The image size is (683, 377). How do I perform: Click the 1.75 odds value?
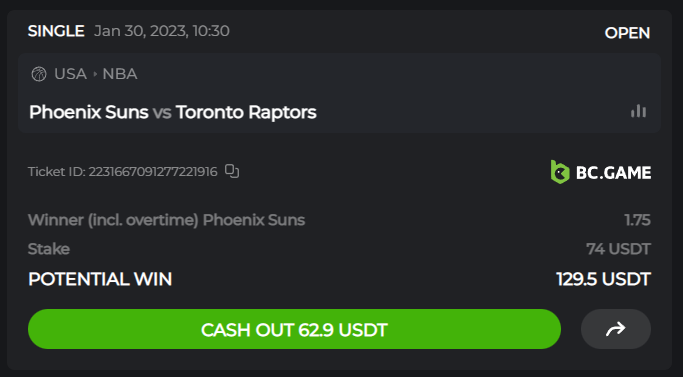coord(637,220)
